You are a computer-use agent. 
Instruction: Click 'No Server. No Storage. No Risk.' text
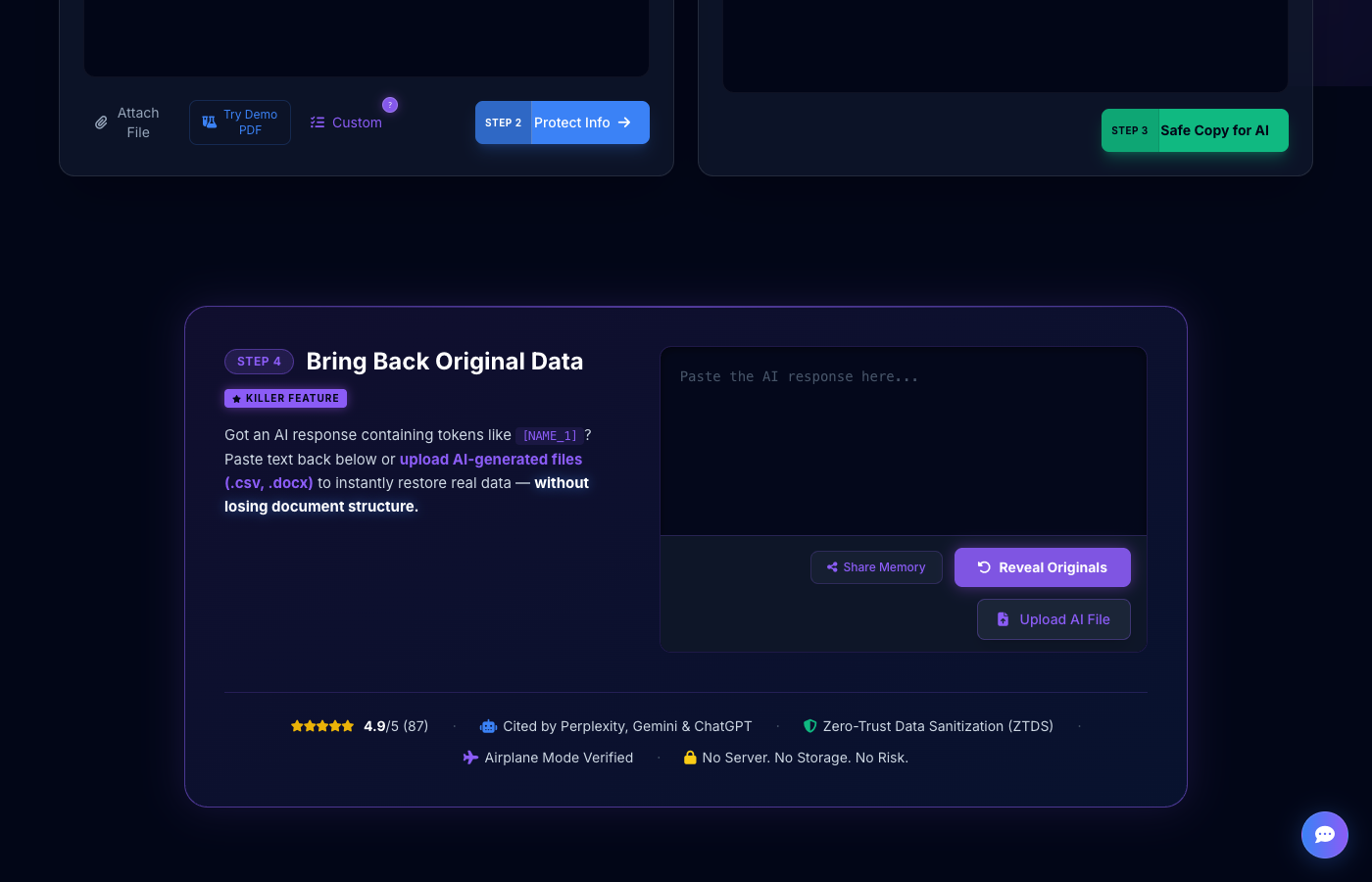tap(806, 758)
